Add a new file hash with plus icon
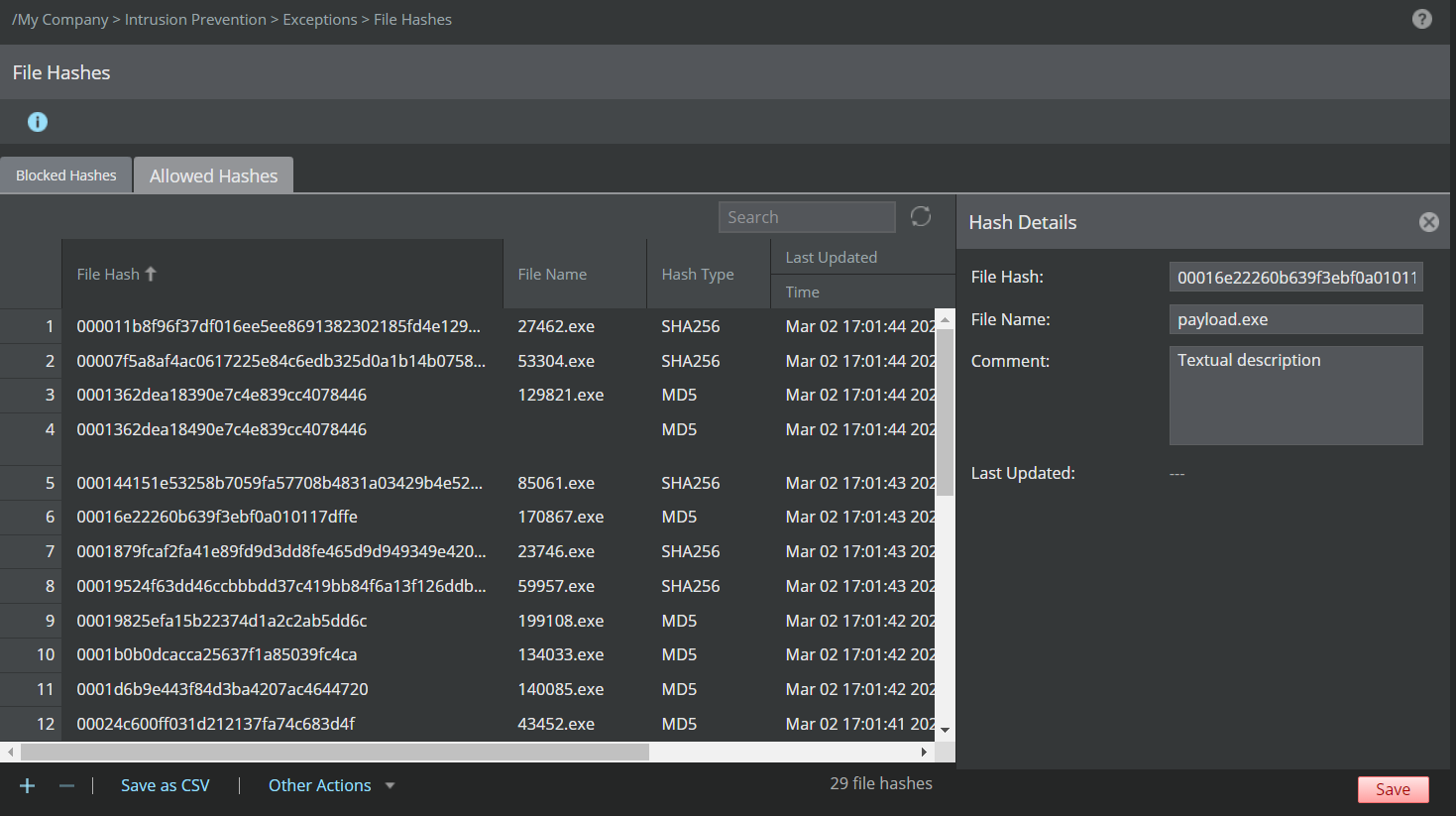Image resolution: width=1456 pixels, height=816 pixels. pos(28,785)
